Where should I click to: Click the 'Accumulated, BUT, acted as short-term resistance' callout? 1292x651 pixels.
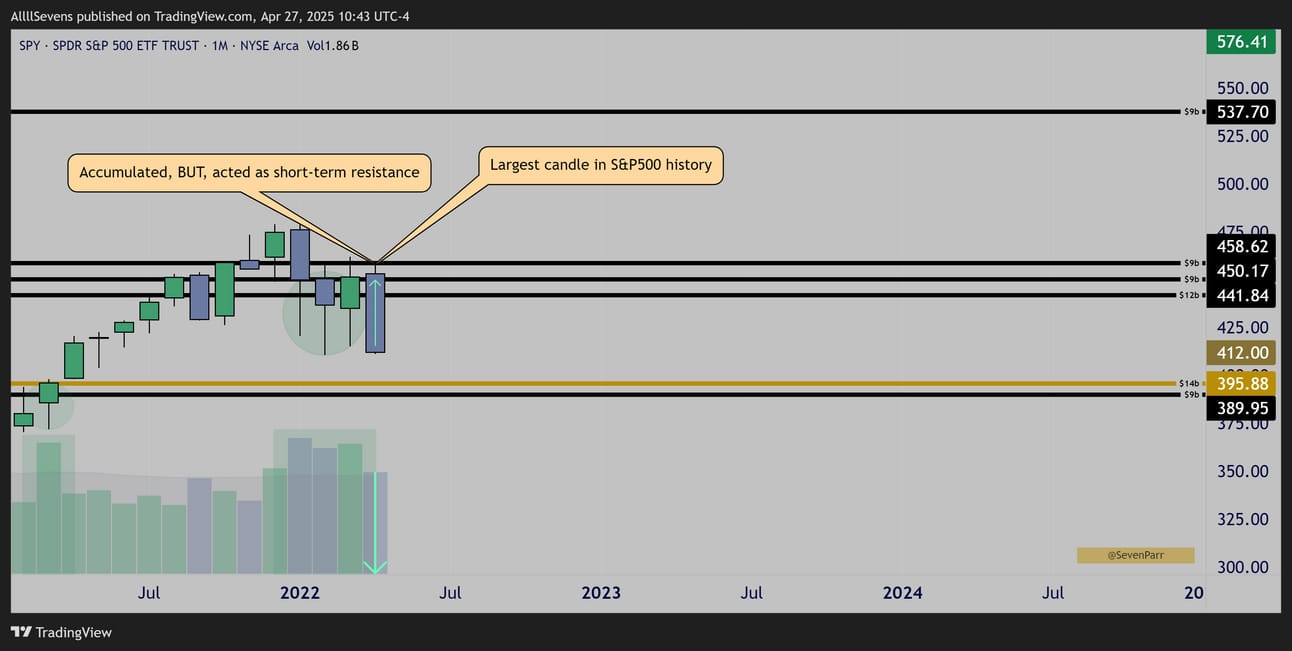(250, 172)
